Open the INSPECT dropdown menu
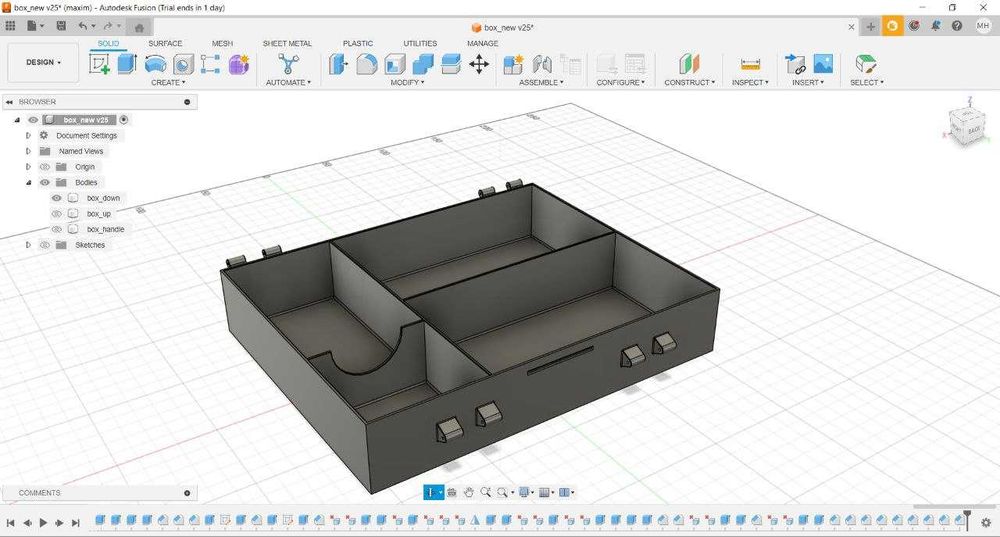The image size is (1000, 537). (x=750, y=83)
